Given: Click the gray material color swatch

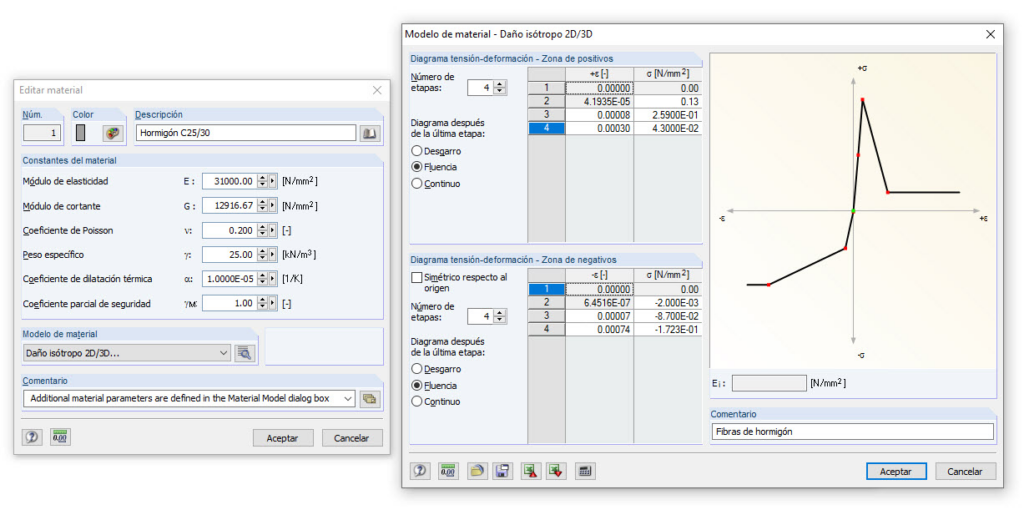Looking at the screenshot, I should (x=80, y=133).
